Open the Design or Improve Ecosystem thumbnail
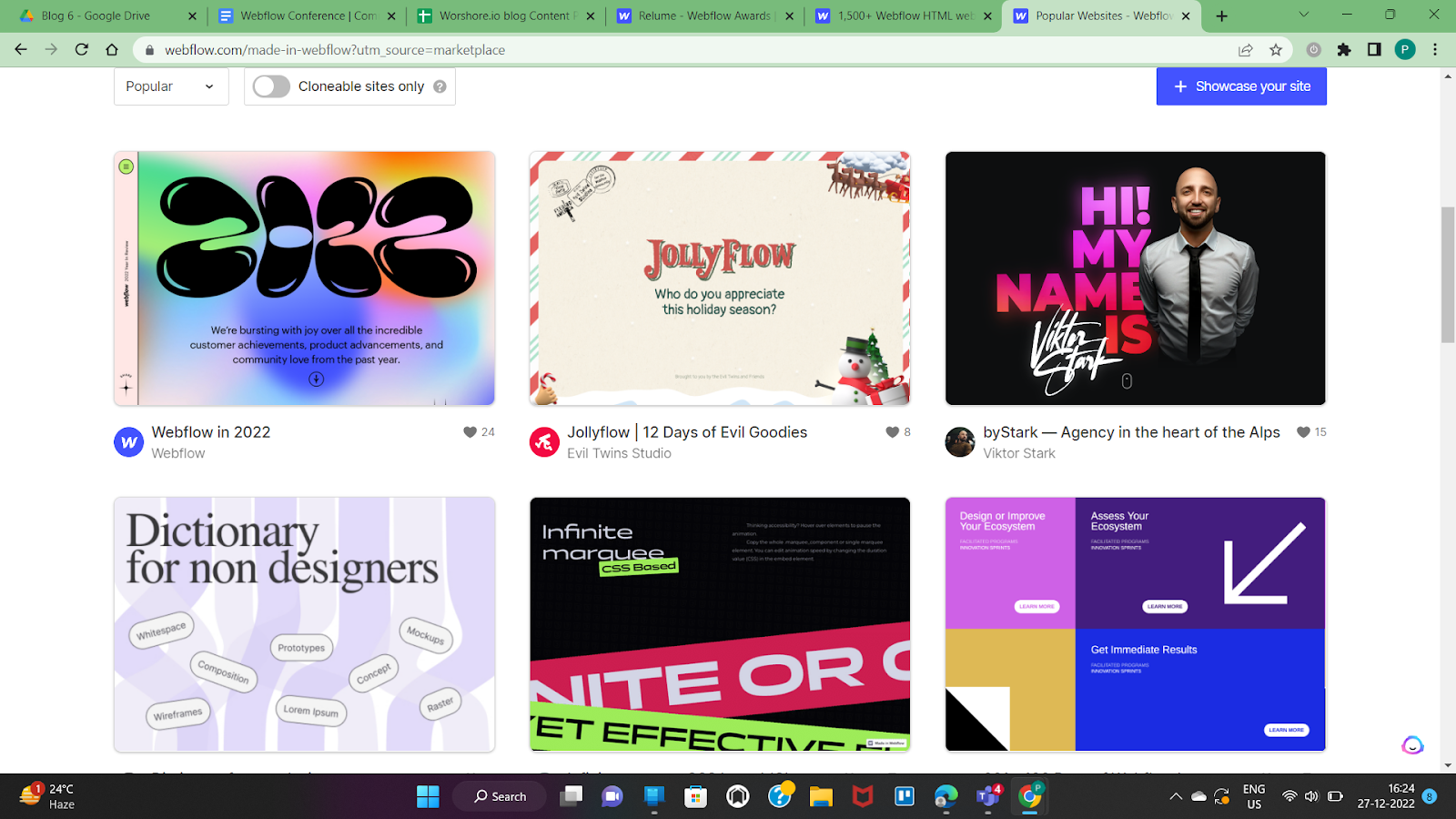1456x819 pixels. (1136, 624)
